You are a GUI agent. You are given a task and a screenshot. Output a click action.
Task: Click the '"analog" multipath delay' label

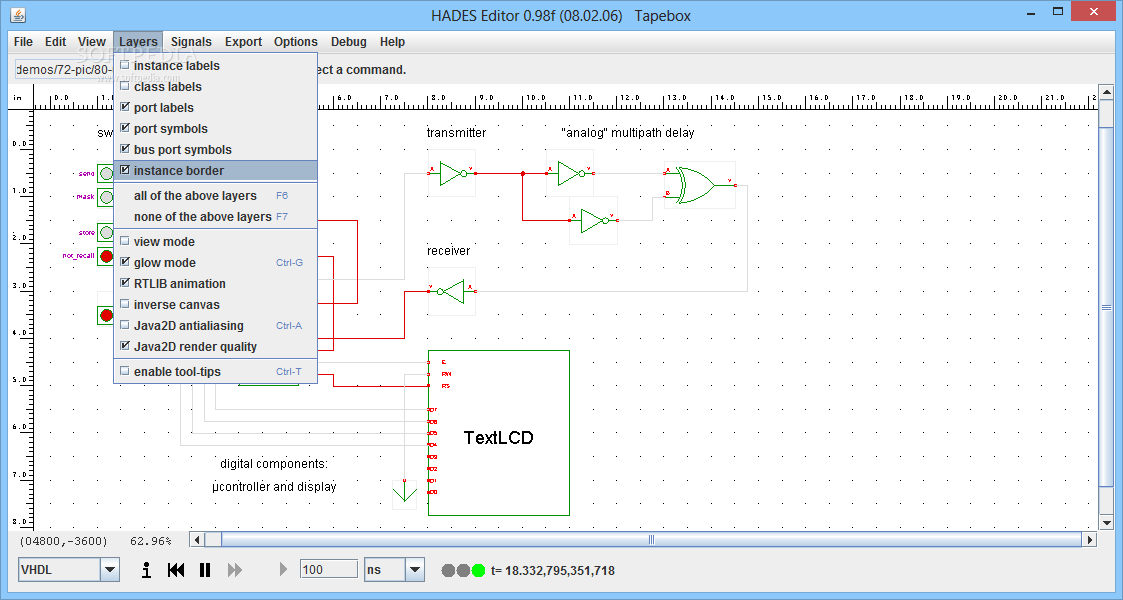627,132
